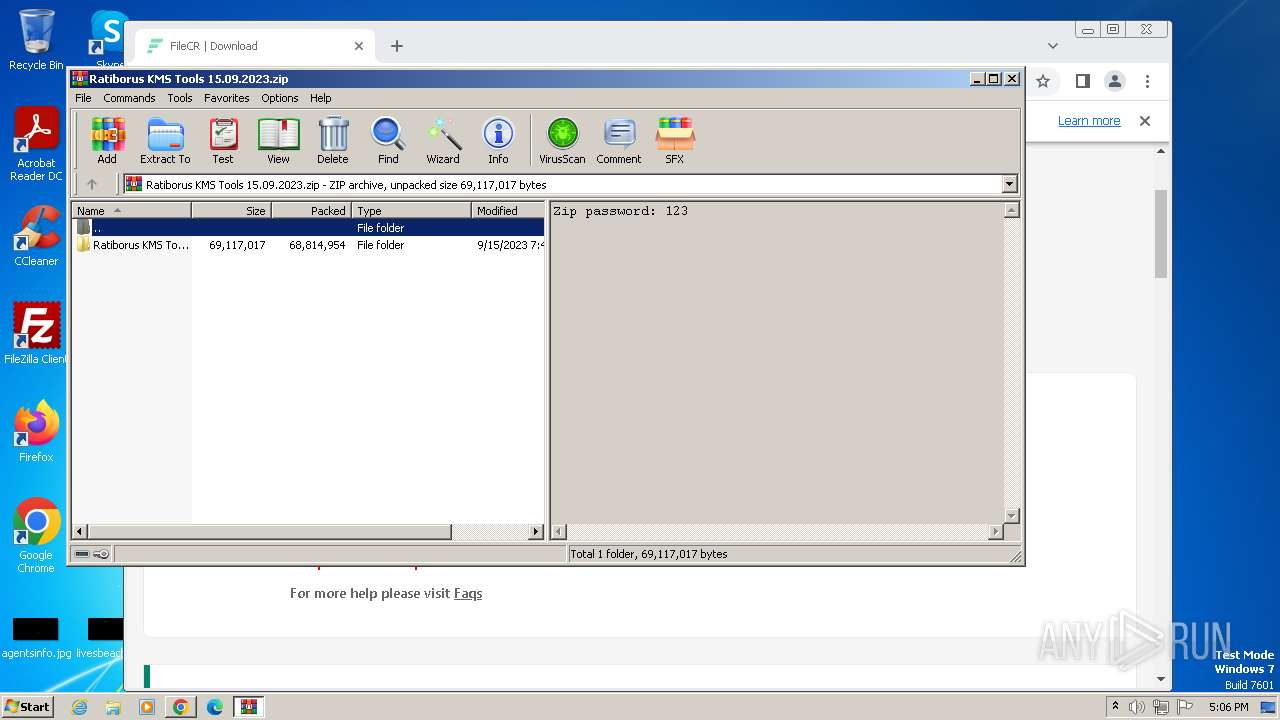Viewport: 1280px width, 720px height.
Task: Click the Extract To toolbar icon
Action: (165, 140)
